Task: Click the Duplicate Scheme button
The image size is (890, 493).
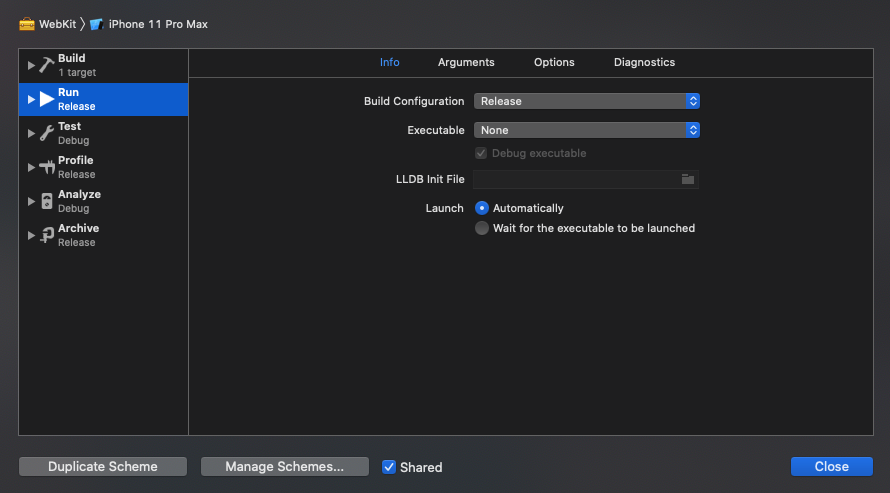Action: pyautogui.click(x=103, y=466)
